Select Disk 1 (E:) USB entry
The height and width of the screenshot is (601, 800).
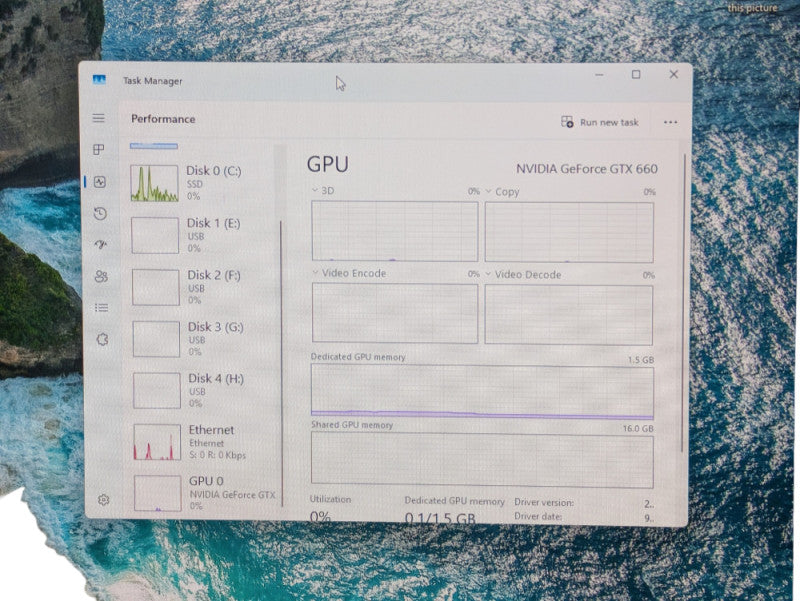pyautogui.click(x=202, y=235)
